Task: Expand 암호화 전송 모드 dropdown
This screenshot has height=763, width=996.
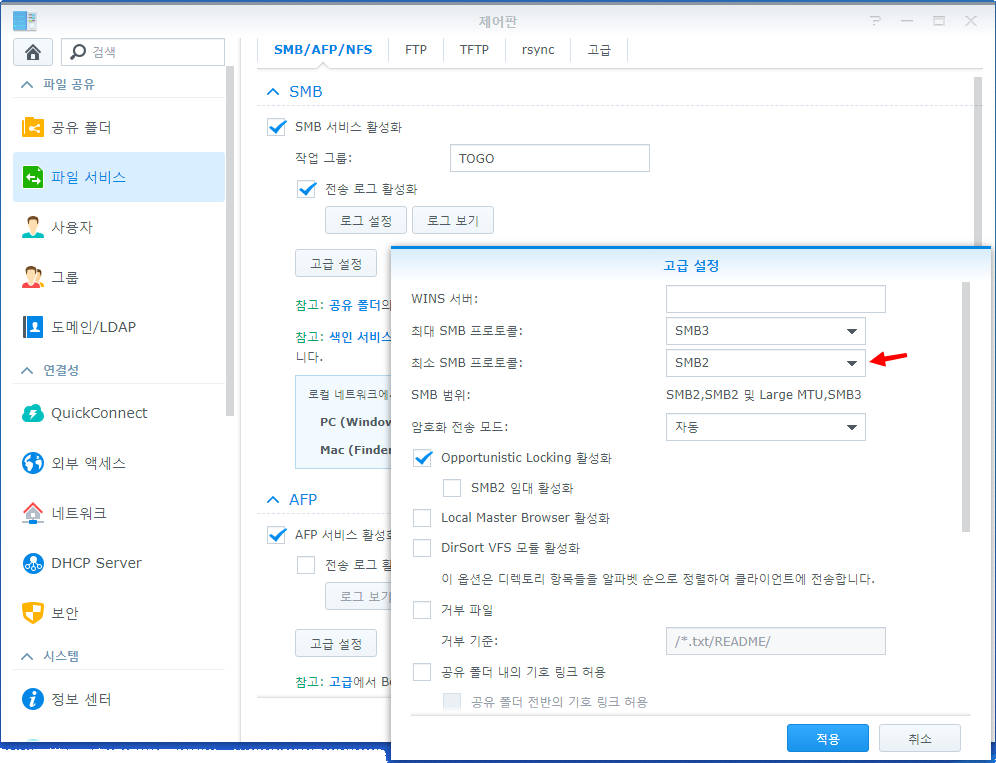Action: pos(765,427)
